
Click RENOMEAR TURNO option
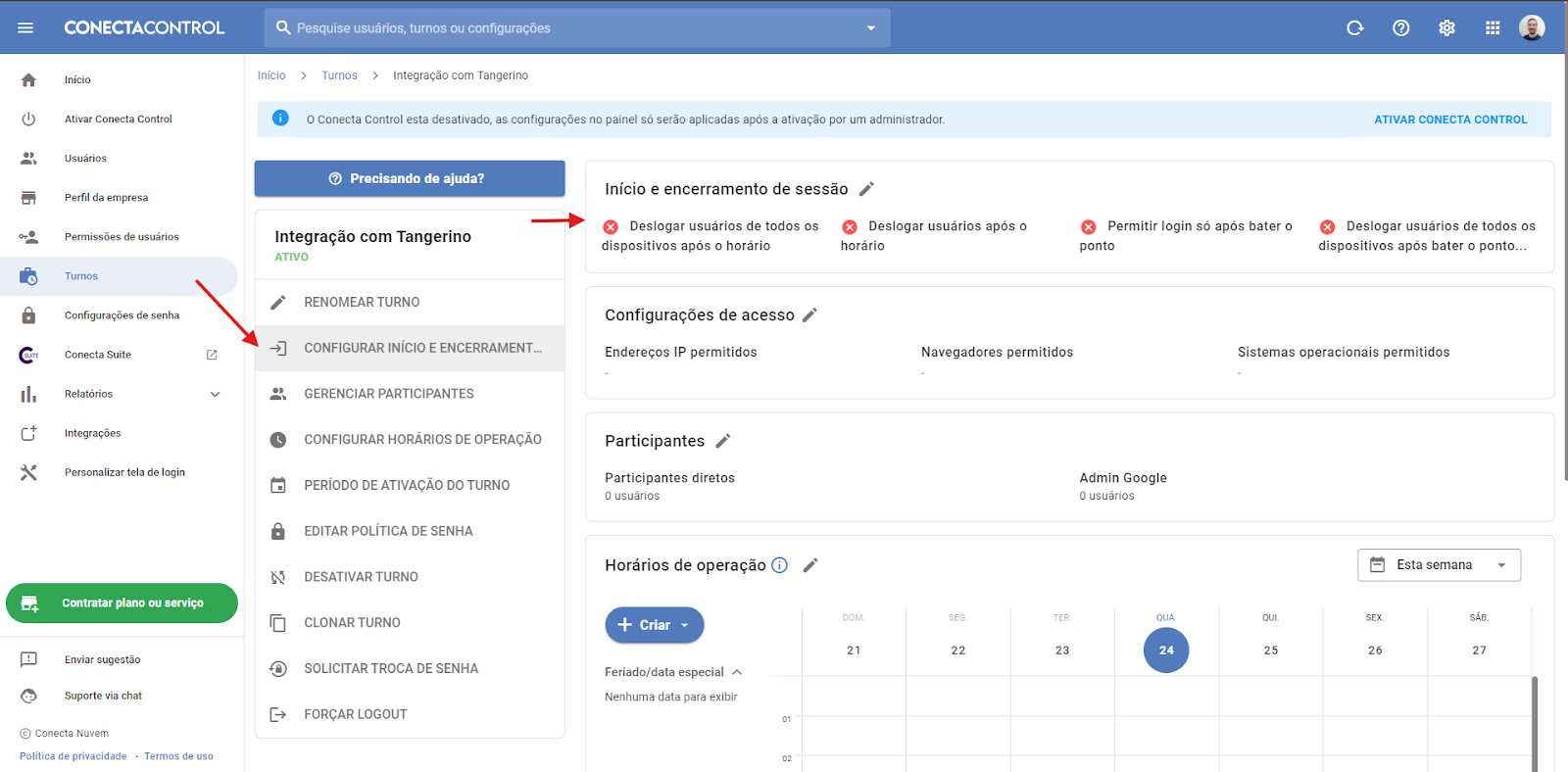click(x=410, y=303)
